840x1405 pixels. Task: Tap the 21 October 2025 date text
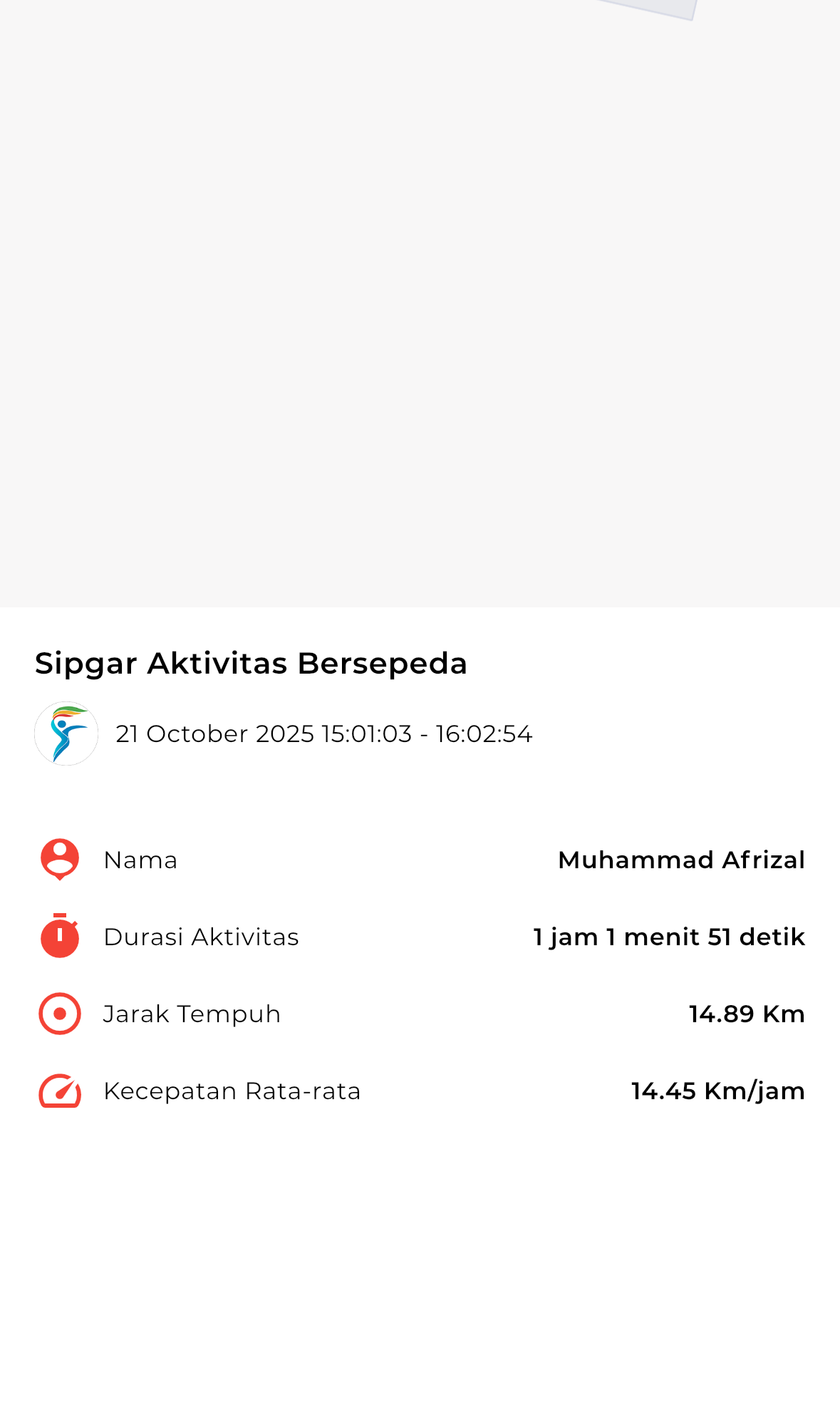click(x=214, y=734)
